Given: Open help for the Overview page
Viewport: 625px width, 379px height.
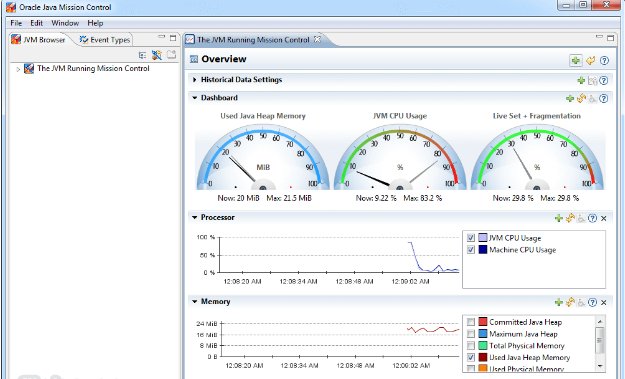Looking at the screenshot, I should [x=604, y=61].
